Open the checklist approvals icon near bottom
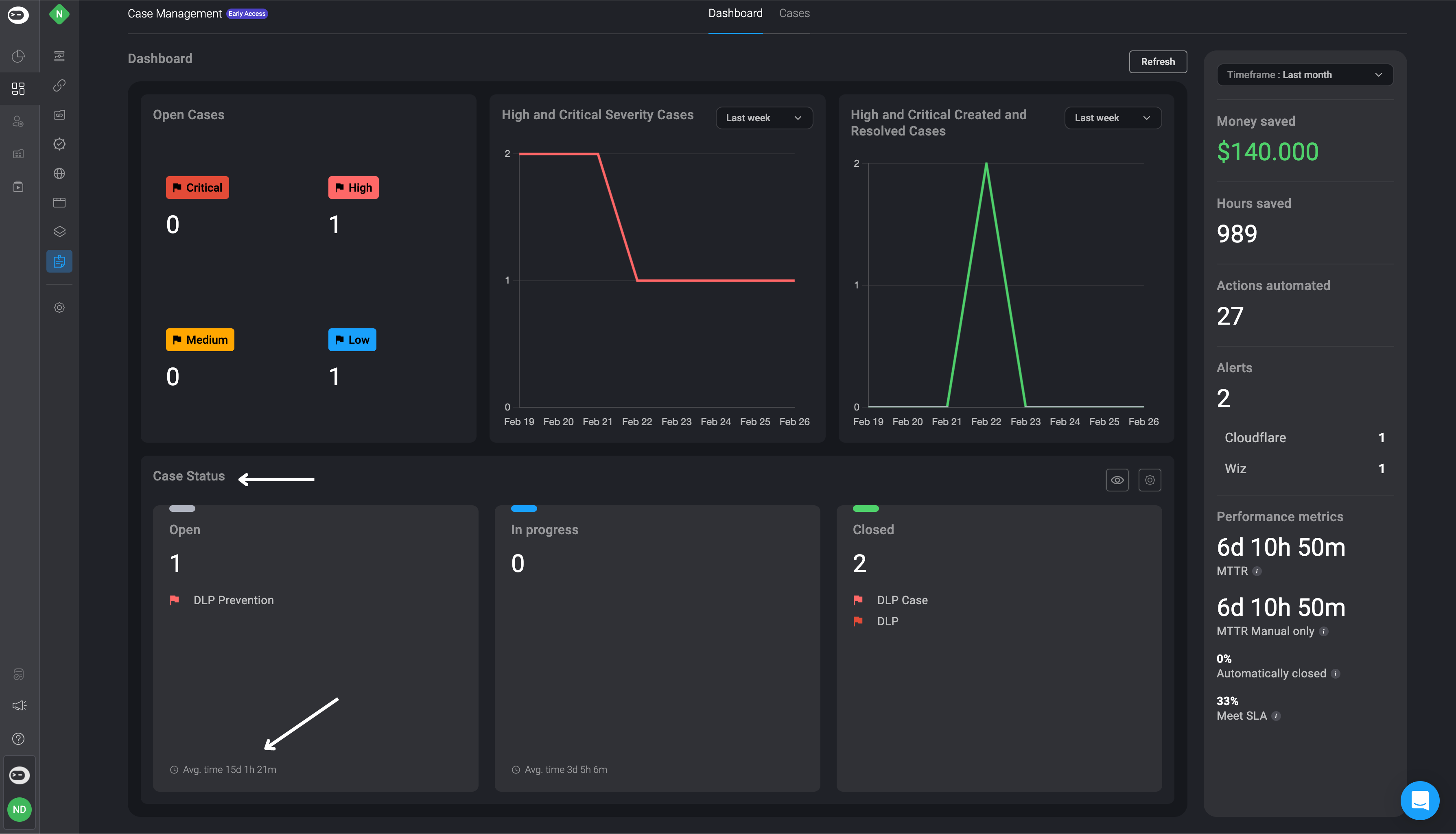This screenshot has width=1456, height=834. click(18, 674)
